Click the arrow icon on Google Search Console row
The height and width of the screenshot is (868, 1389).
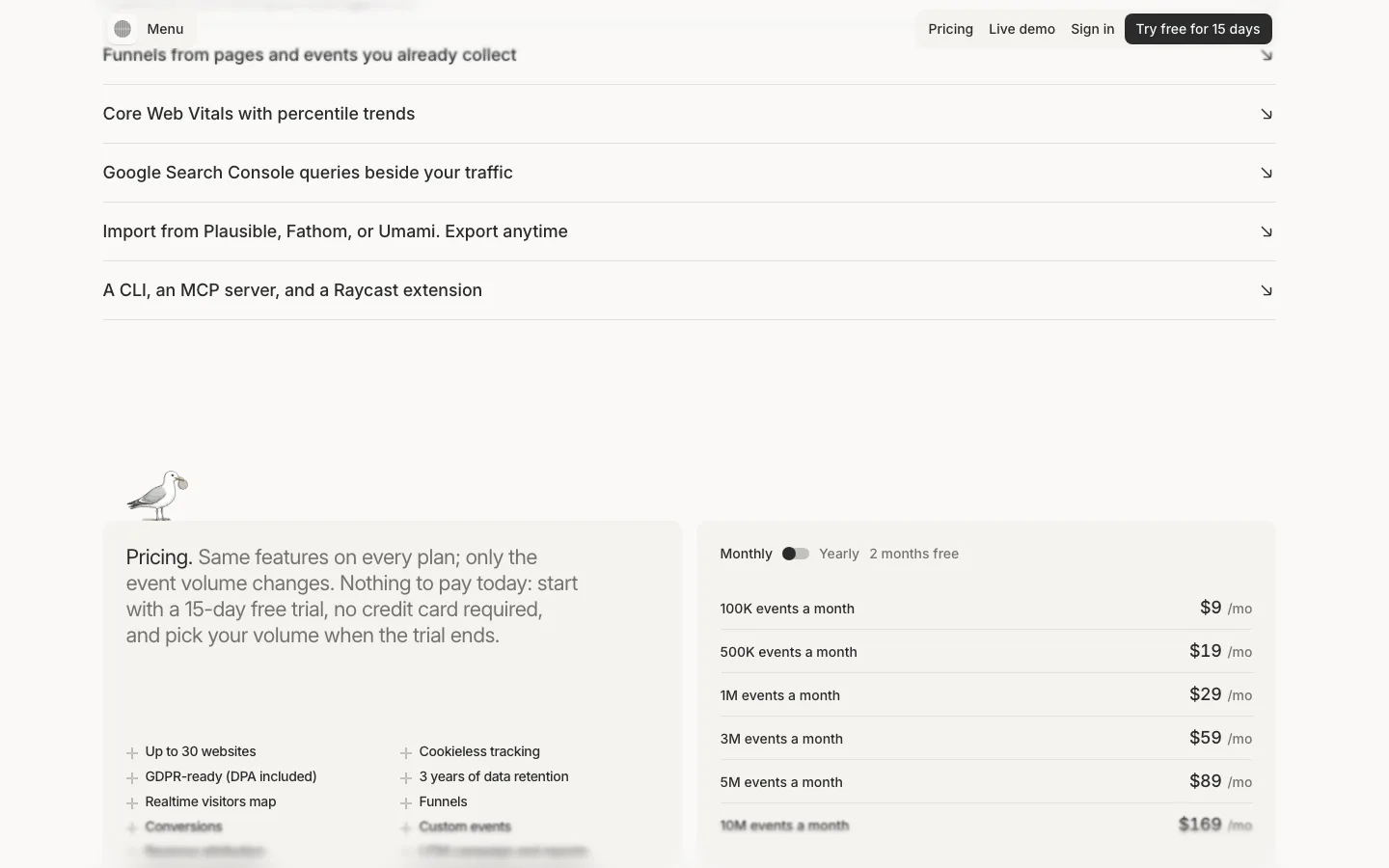(1266, 174)
